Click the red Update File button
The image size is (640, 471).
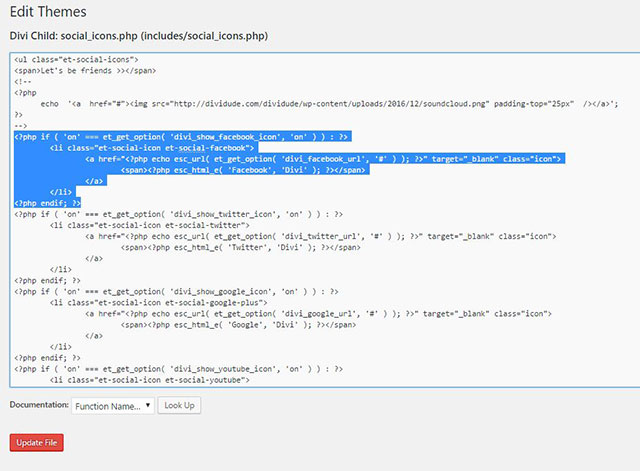pyautogui.click(x=37, y=442)
